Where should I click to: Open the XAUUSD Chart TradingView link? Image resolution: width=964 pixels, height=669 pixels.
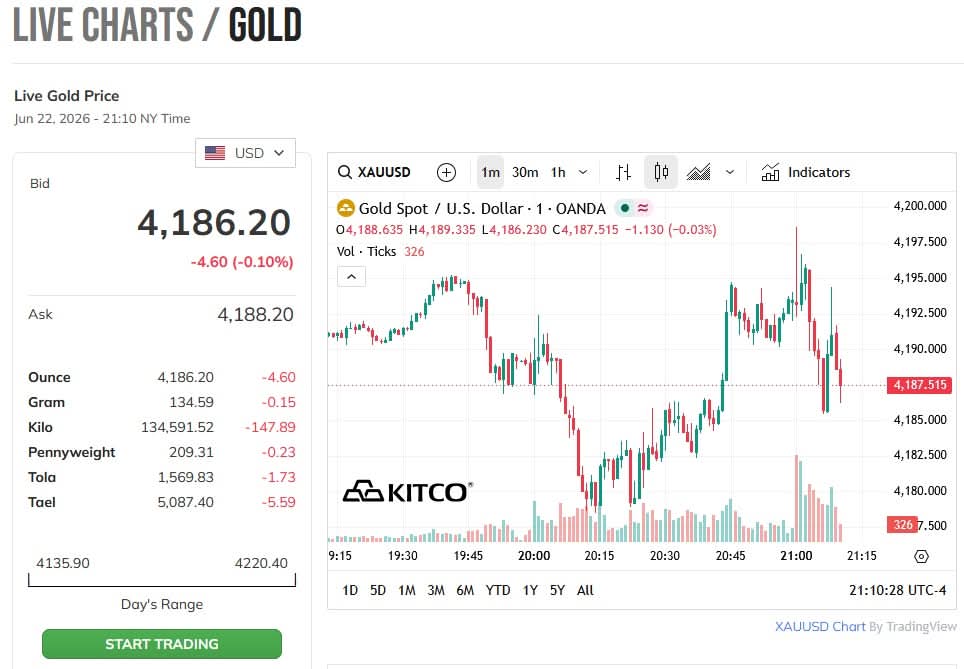pos(820,627)
